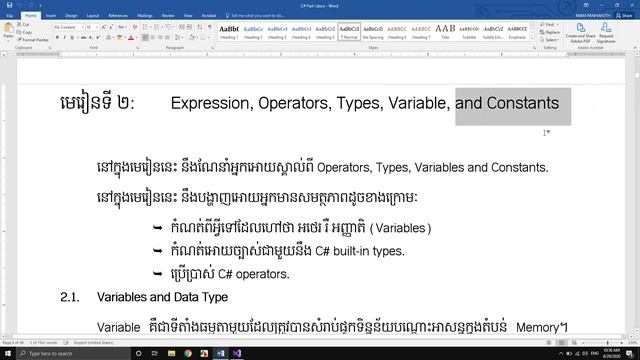Screen dimensions: 640x360
Task: Cut the selected text
Action: [24, 25]
